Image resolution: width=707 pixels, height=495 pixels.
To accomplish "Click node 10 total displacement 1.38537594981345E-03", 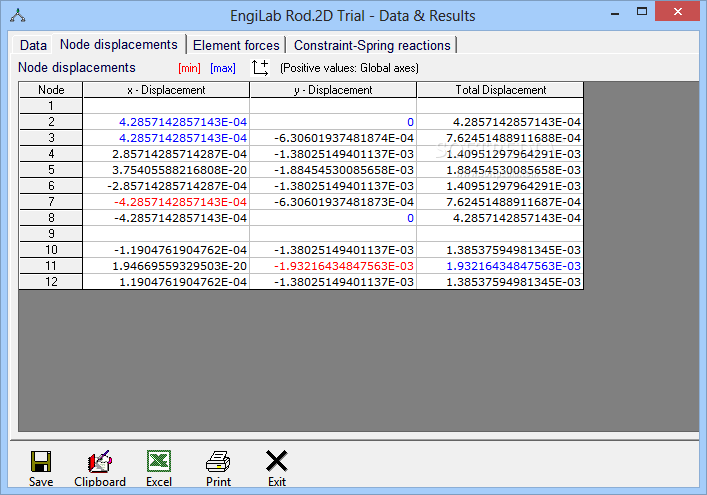I will point(500,250).
